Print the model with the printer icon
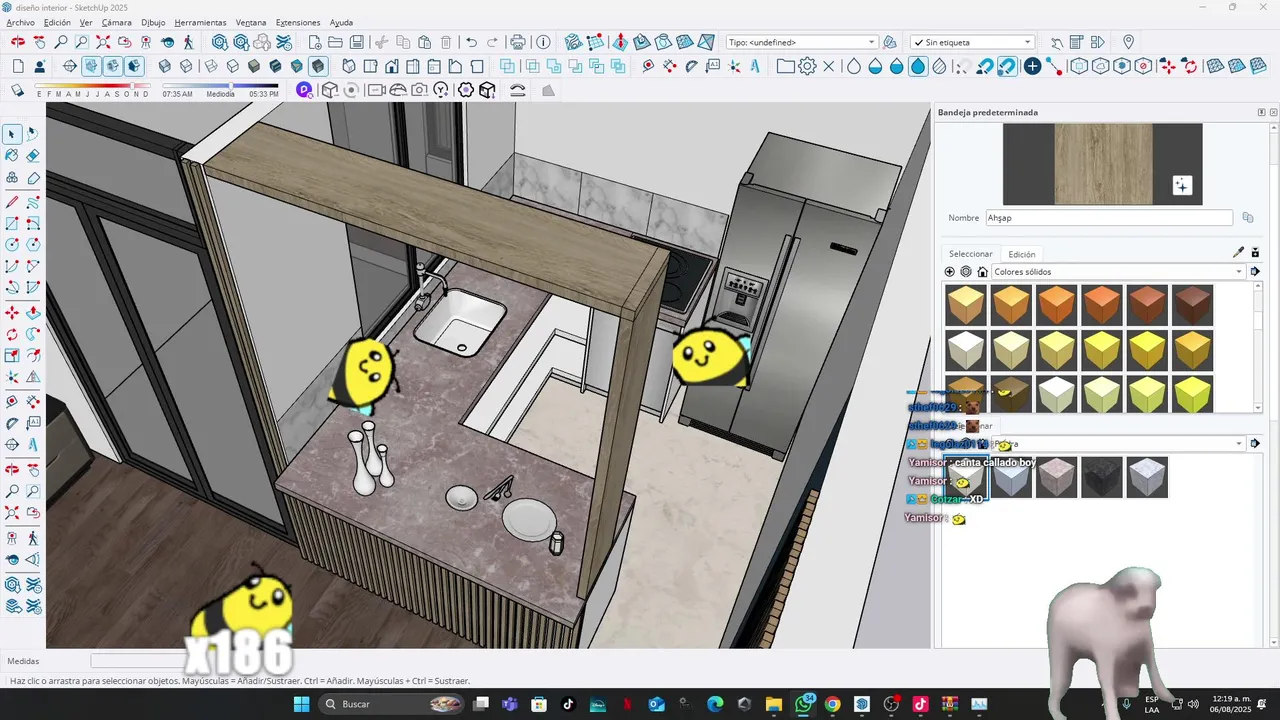 [517, 42]
